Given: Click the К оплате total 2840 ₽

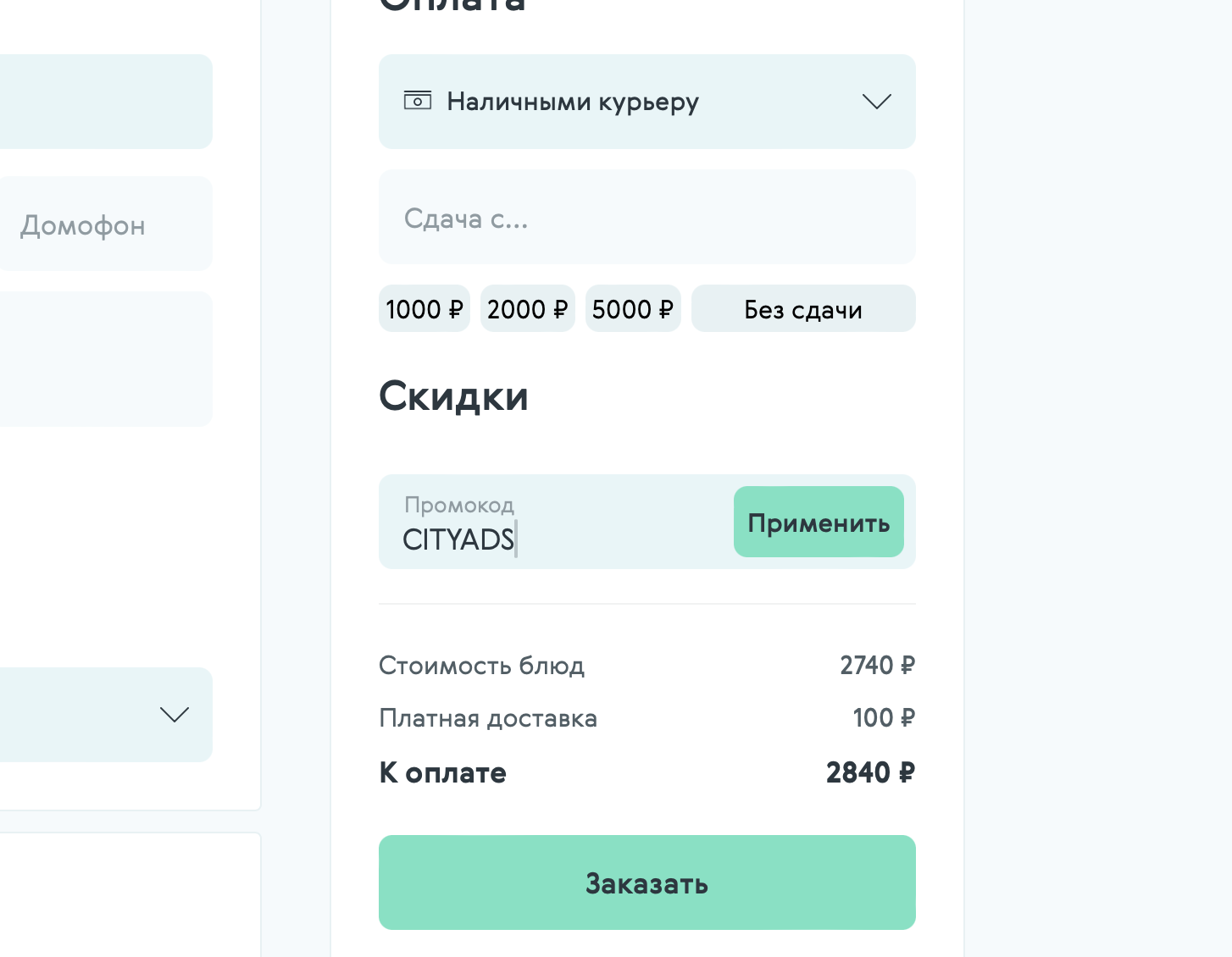Looking at the screenshot, I should pyautogui.click(x=870, y=772).
